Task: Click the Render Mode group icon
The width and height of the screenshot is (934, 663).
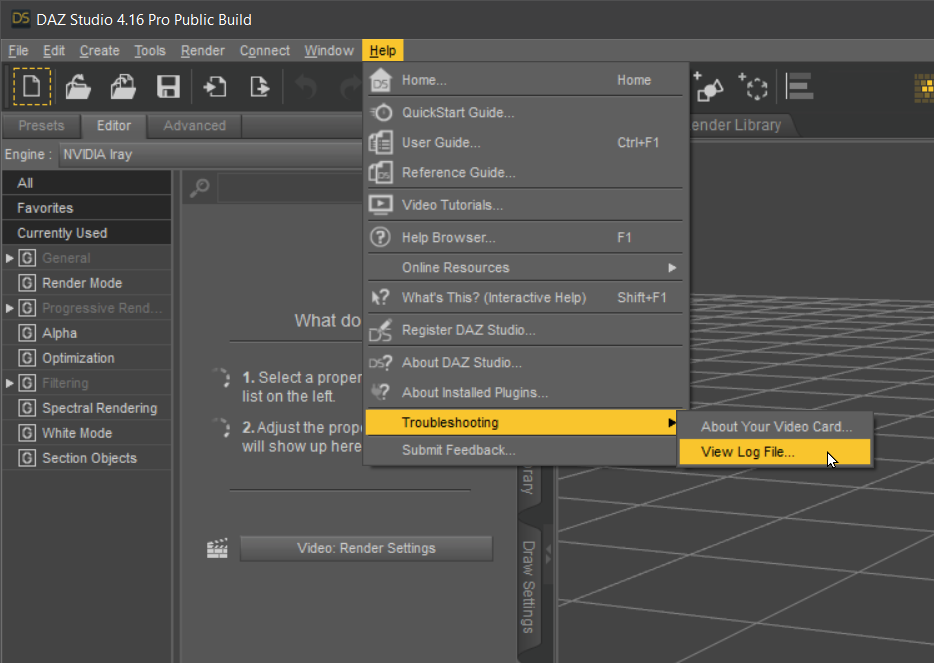Action: pos(27,283)
